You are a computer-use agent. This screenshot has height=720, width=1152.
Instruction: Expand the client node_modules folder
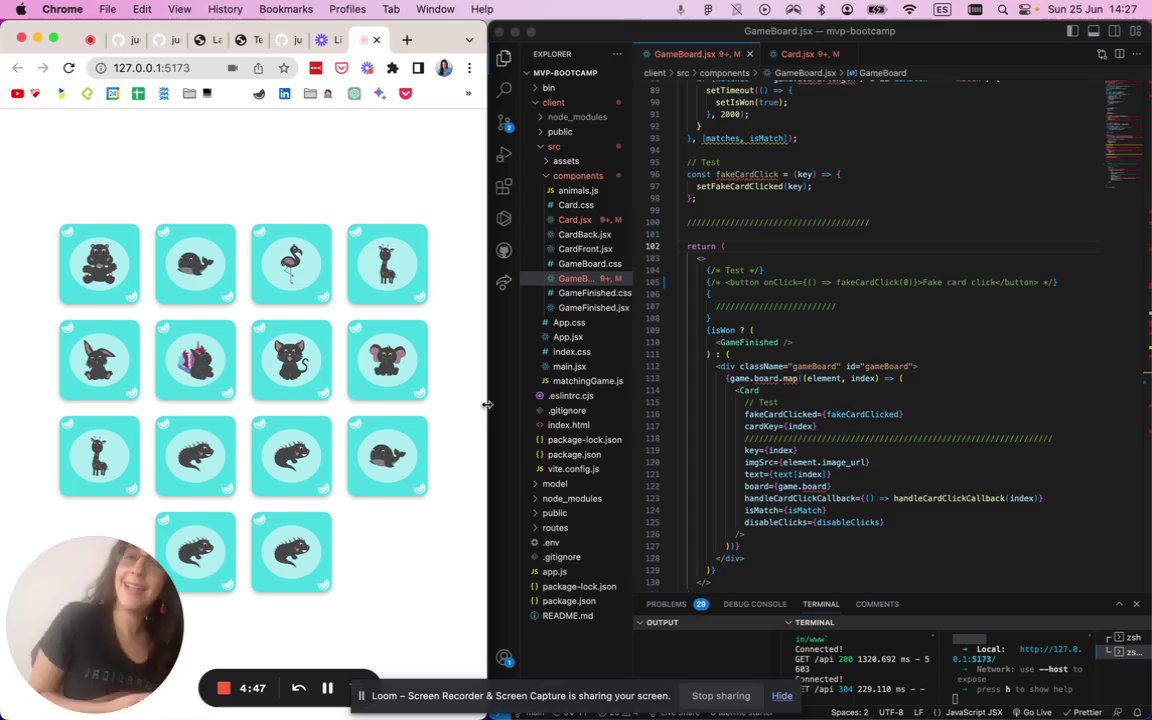click(x=577, y=117)
